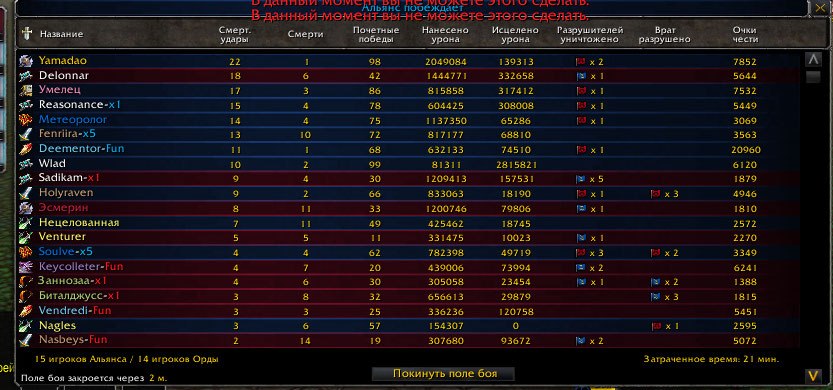833x390 pixels.
Task: Click the scroll down arrow at bottom right
Action: (813, 376)
